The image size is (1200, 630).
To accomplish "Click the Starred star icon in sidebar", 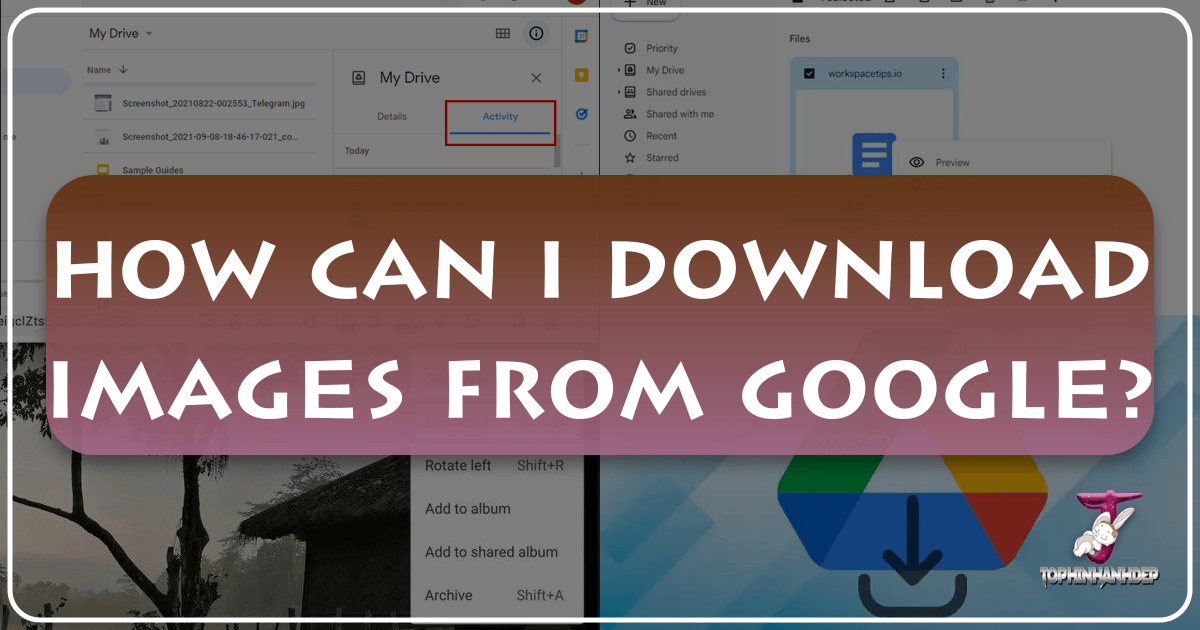I will point(630,158).
